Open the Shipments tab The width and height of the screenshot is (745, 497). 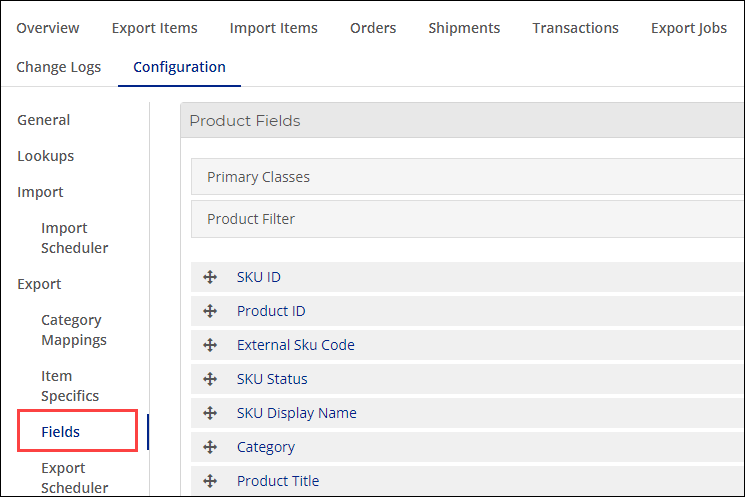[464, 28]
